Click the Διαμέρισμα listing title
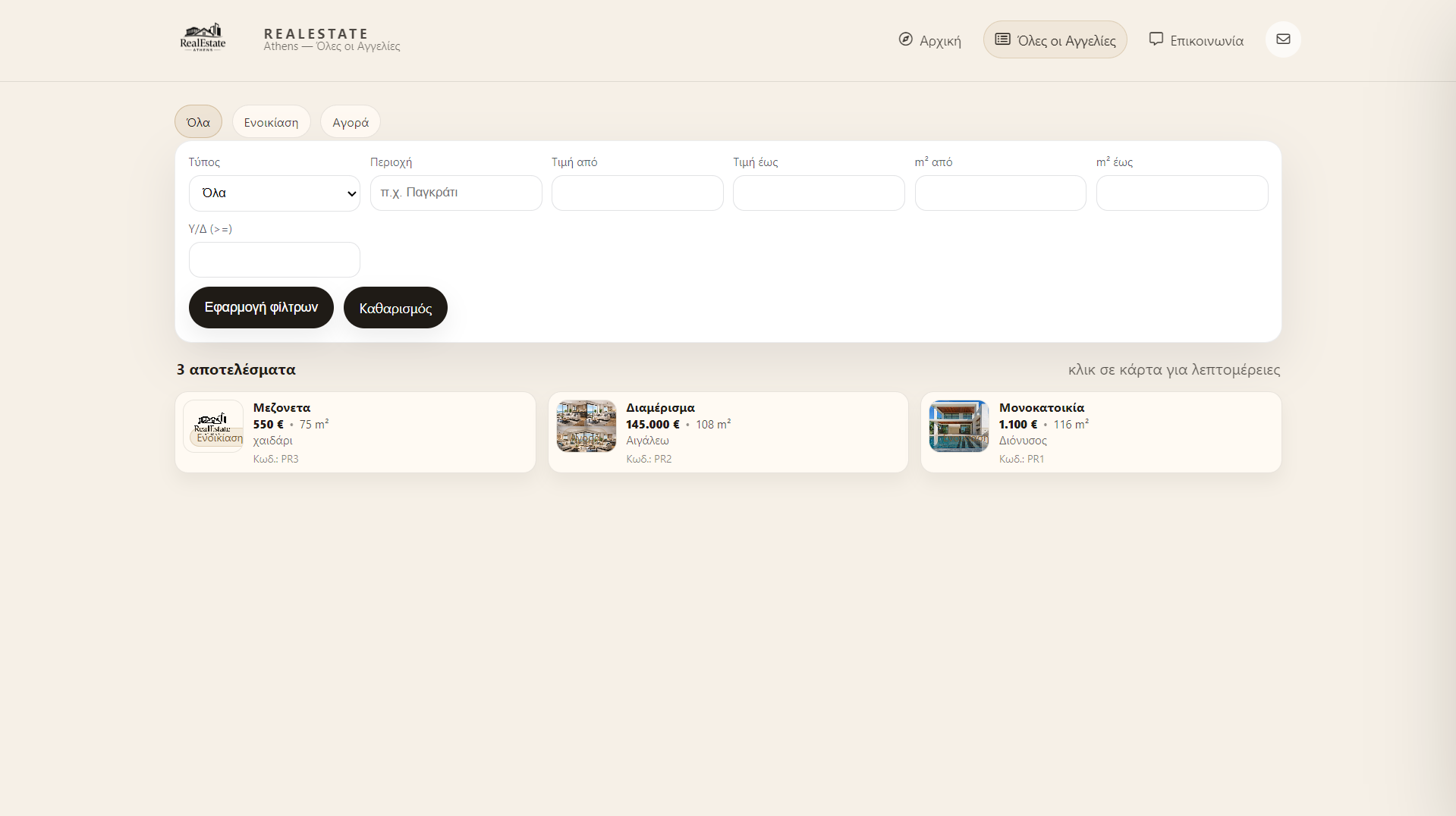Viewport: 1456px width, 816px height. [660, 408]
